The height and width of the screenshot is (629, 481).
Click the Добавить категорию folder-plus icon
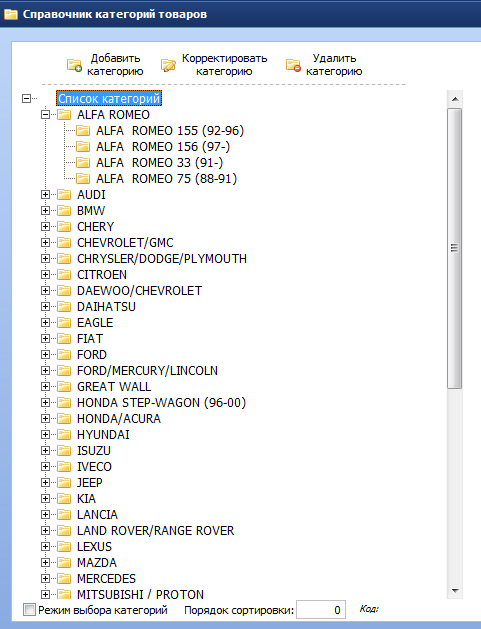click(x=74, y=65)
